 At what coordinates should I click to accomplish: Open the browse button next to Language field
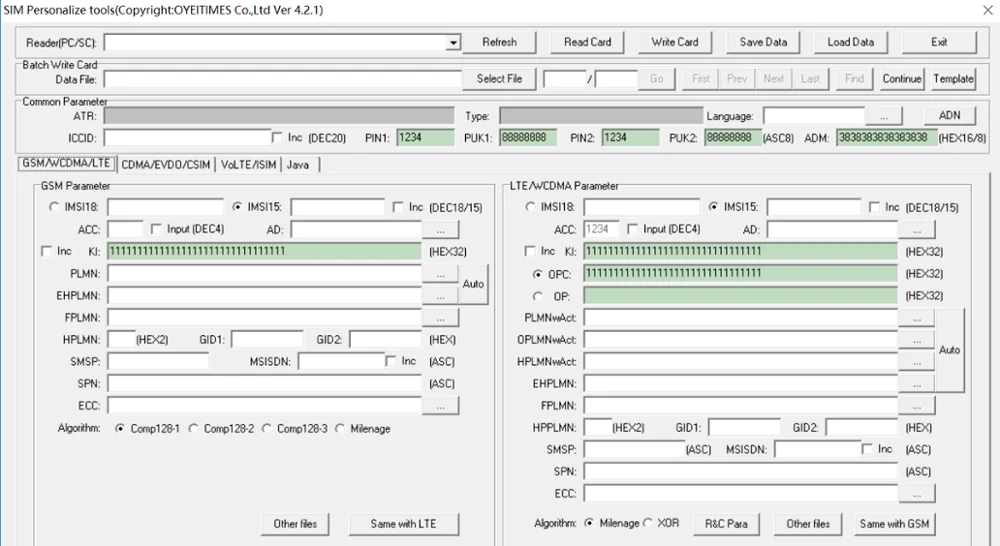883,117
